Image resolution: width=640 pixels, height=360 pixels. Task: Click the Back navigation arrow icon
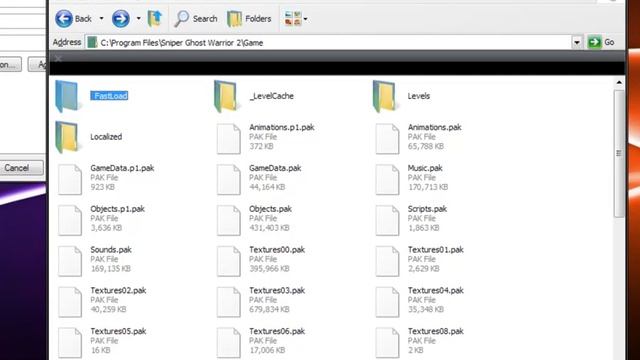[x=64, y=19]
